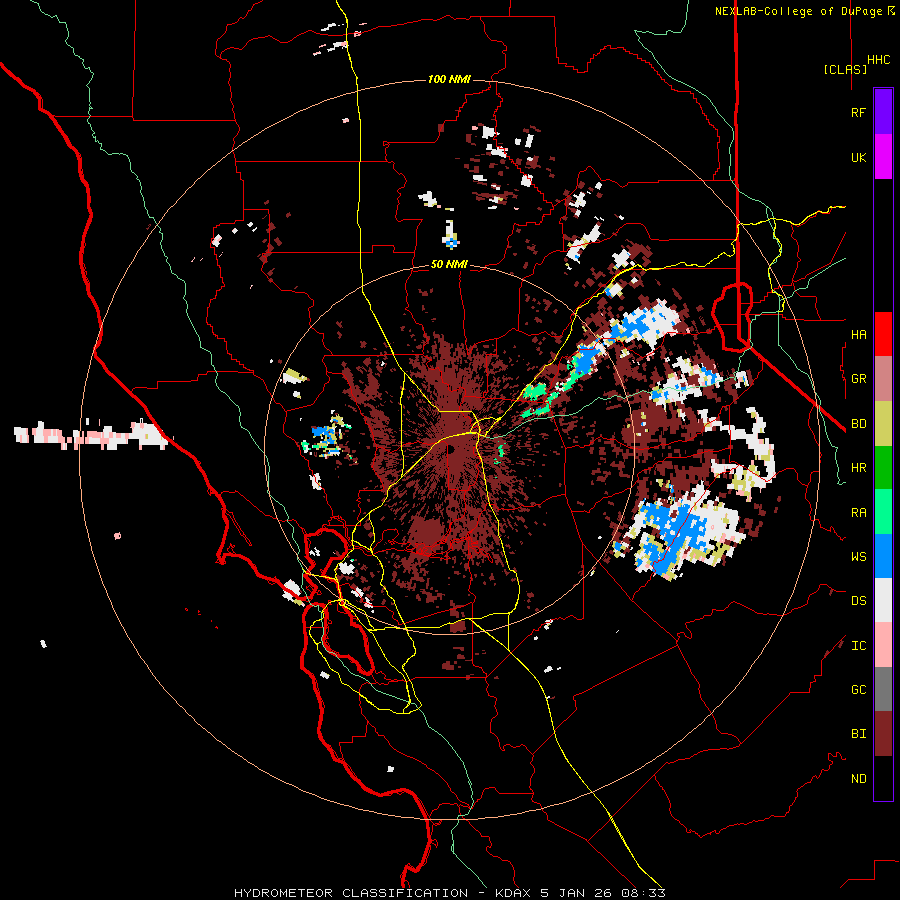Pick the light pink IC legend swatch
The image size is (900, 900).
tap(883, 645)
